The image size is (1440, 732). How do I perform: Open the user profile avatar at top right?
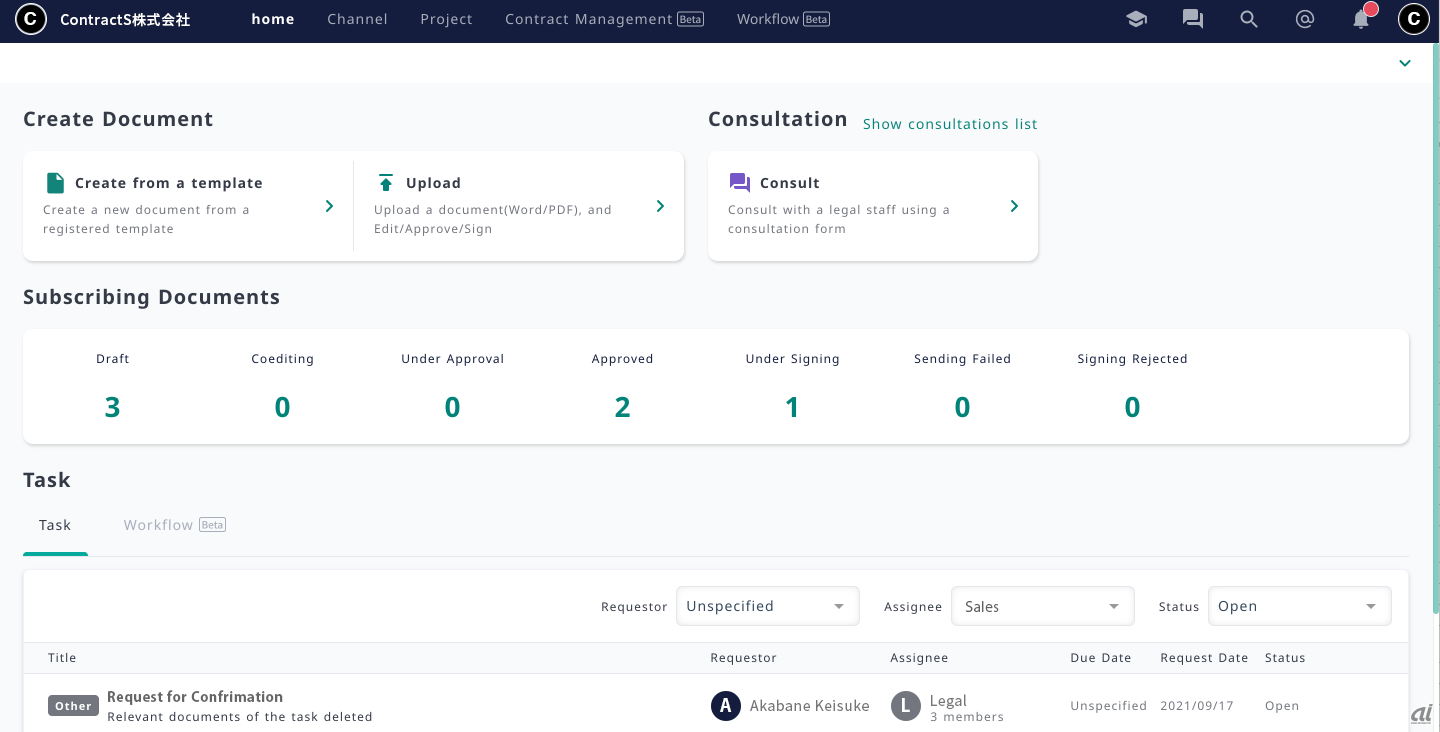[x=1413, y=19]
